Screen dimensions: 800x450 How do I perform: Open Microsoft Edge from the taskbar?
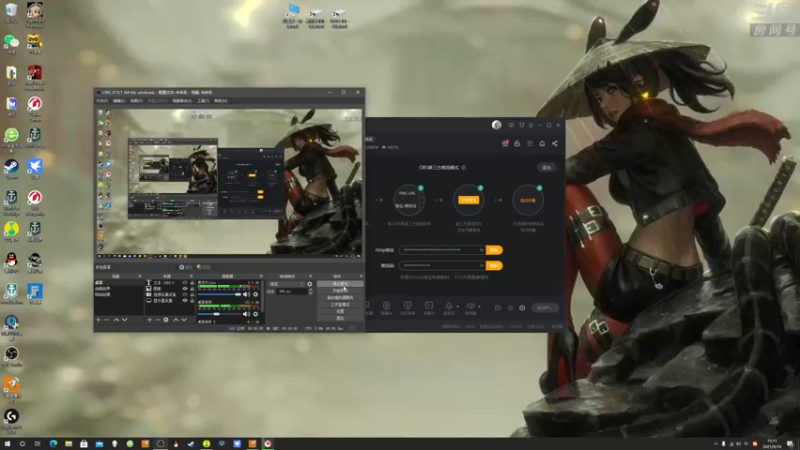point(53,444)
